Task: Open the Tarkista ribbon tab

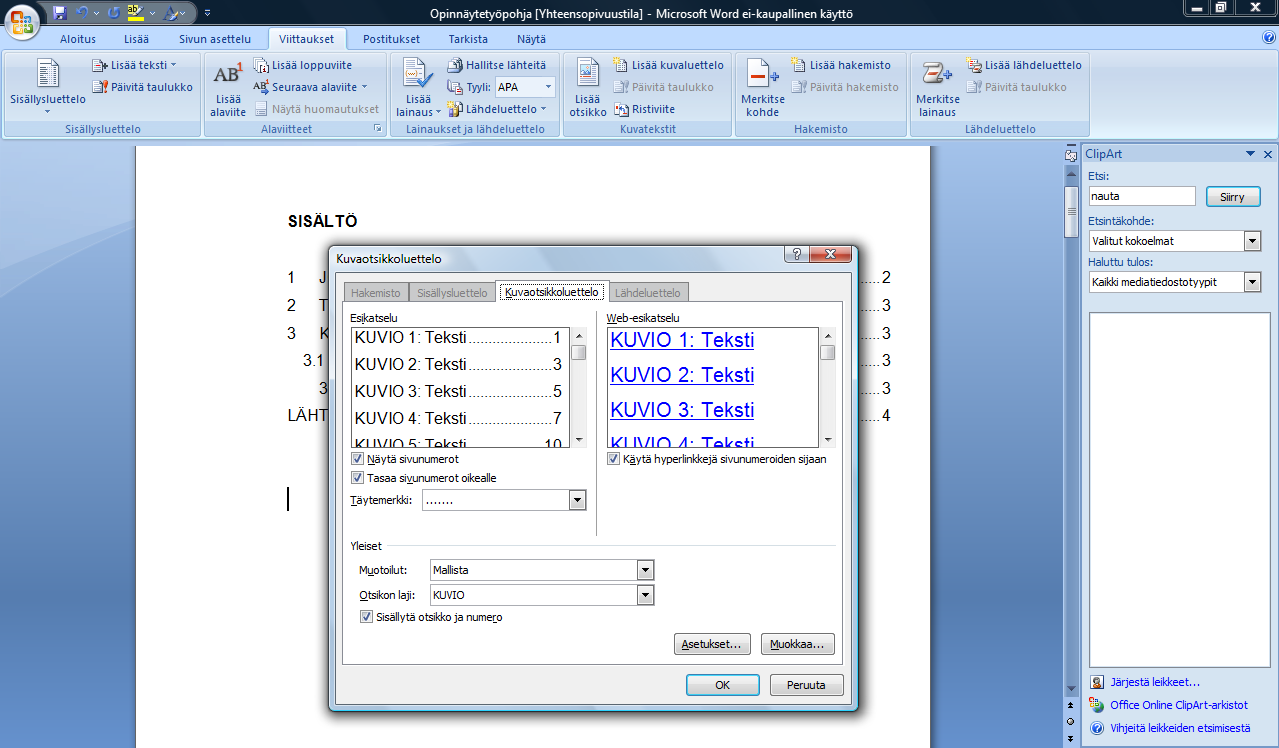Action: (468, 39)
